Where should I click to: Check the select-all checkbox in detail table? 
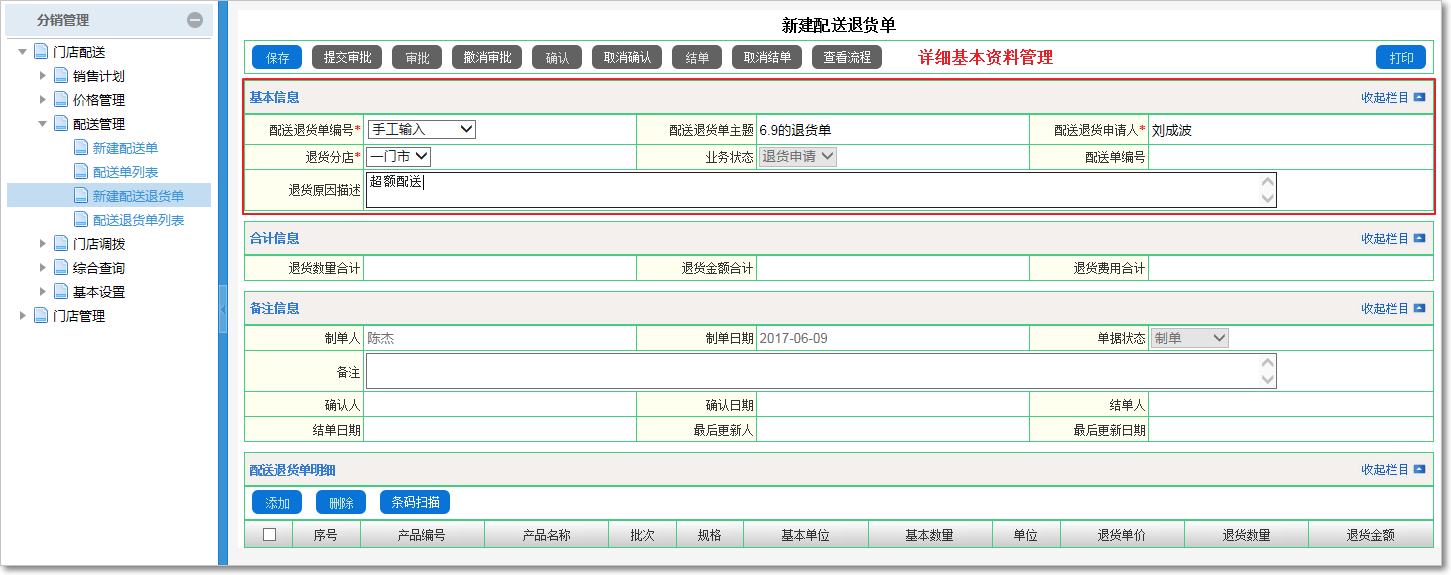point(269,535)
